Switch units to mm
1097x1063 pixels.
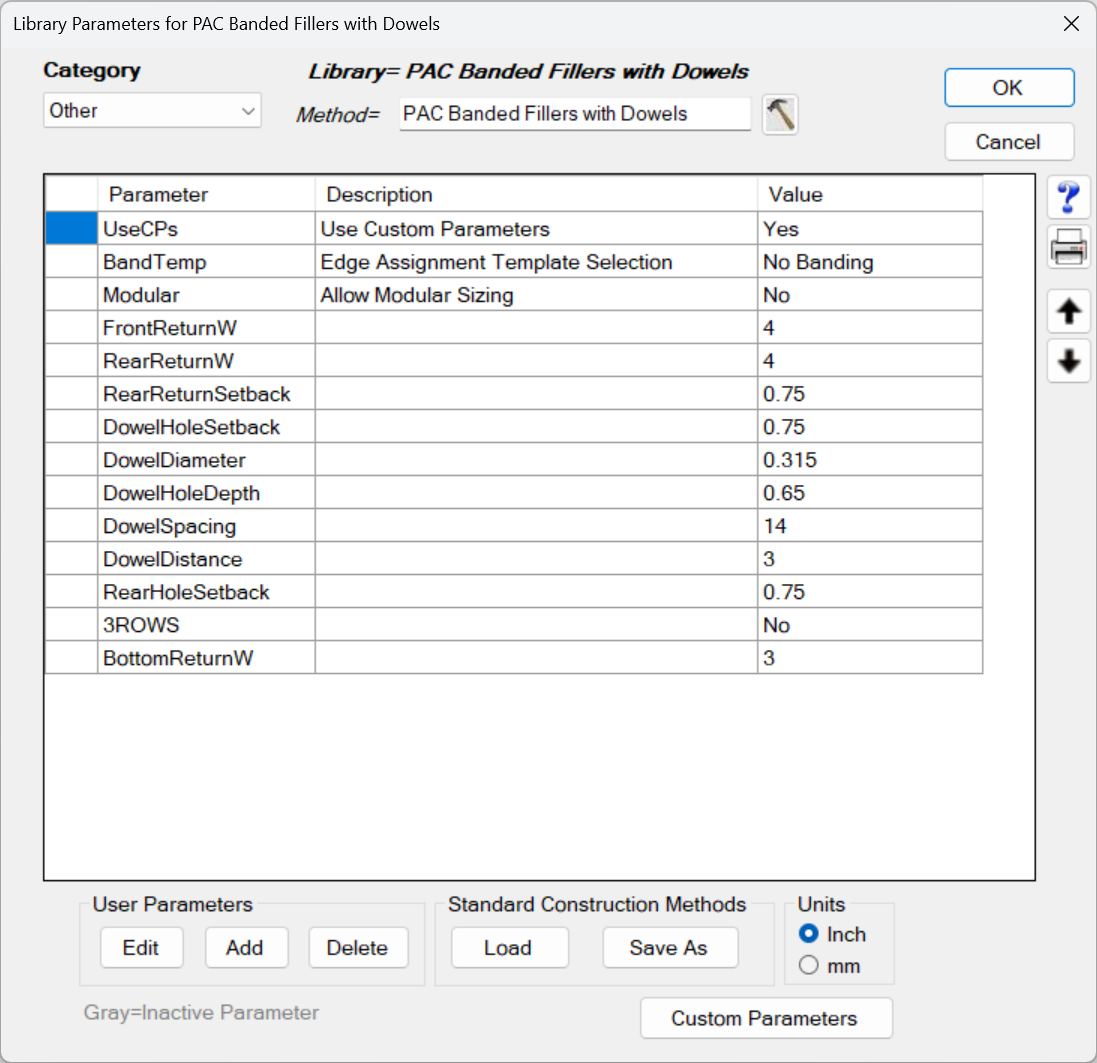[810, 966]
